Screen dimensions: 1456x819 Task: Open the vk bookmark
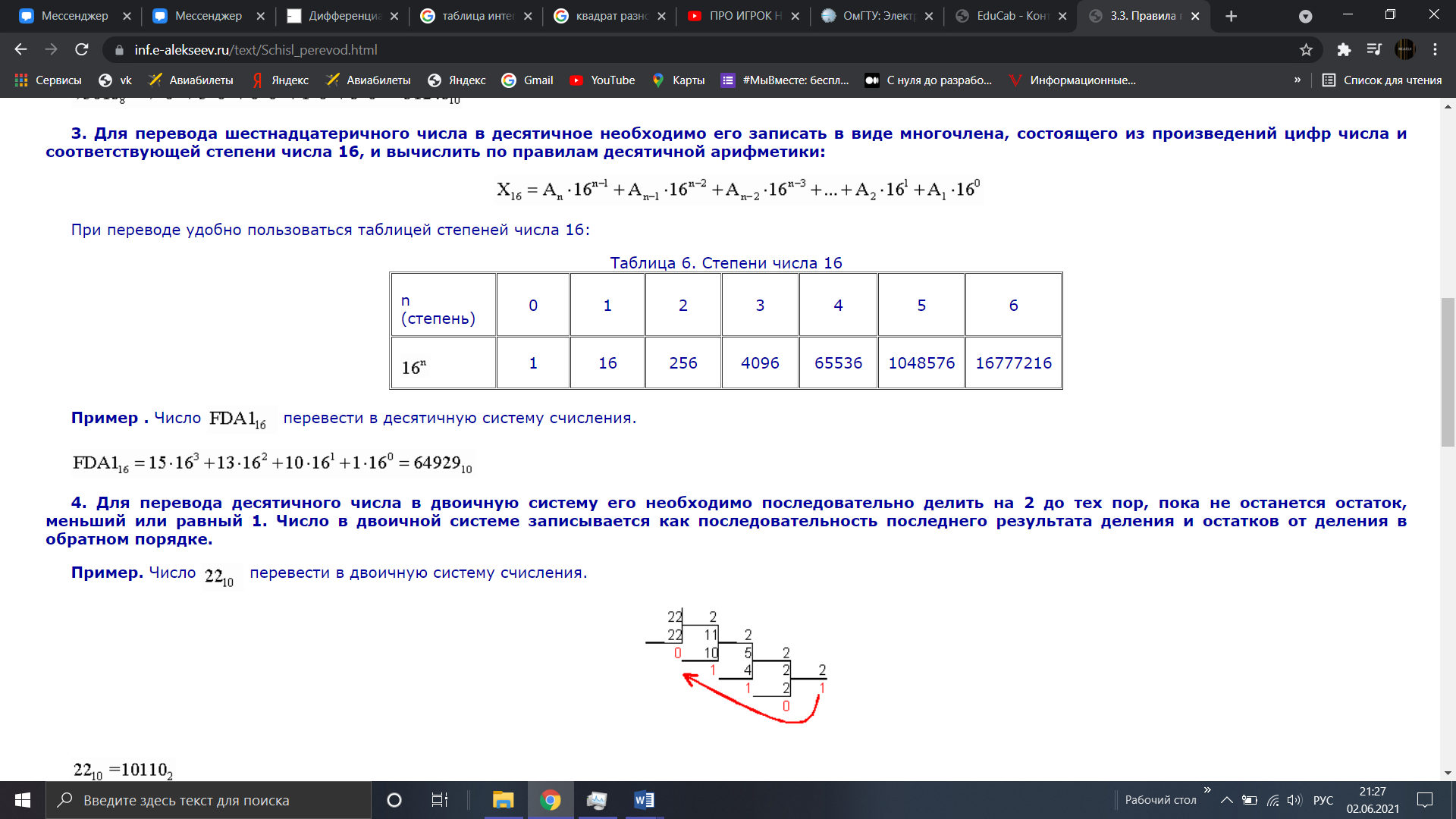(x=115, y=80)
